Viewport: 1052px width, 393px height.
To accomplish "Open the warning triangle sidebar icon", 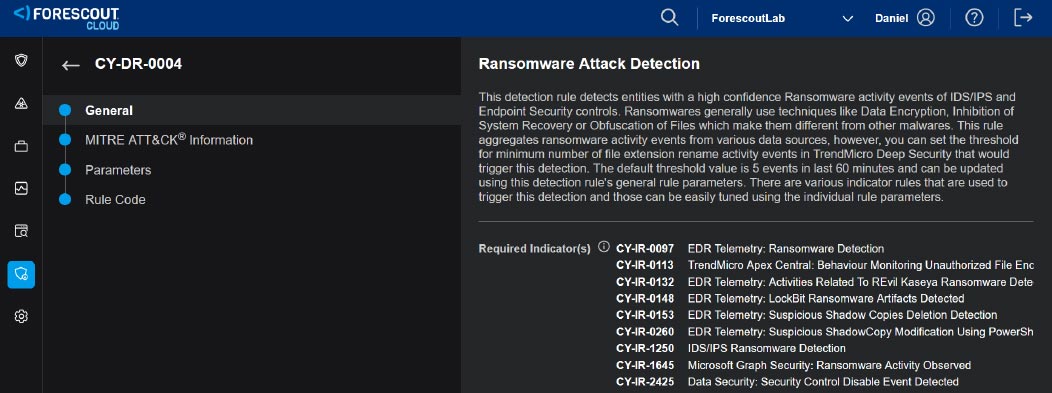I will point(21,103).
